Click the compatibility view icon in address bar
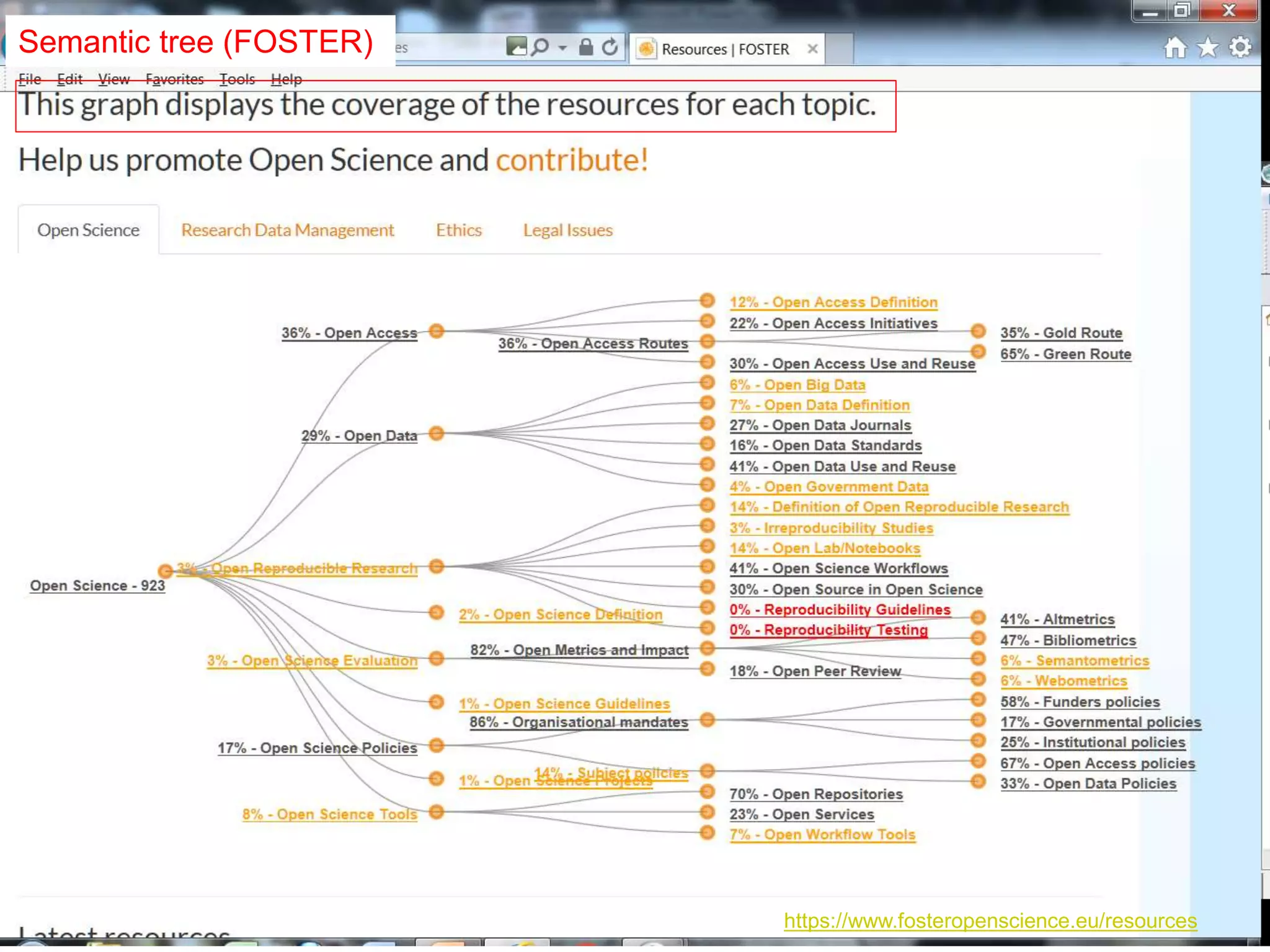Viewport: 1270px width, 952px height. pyautogui.click(x=516, y=46)
